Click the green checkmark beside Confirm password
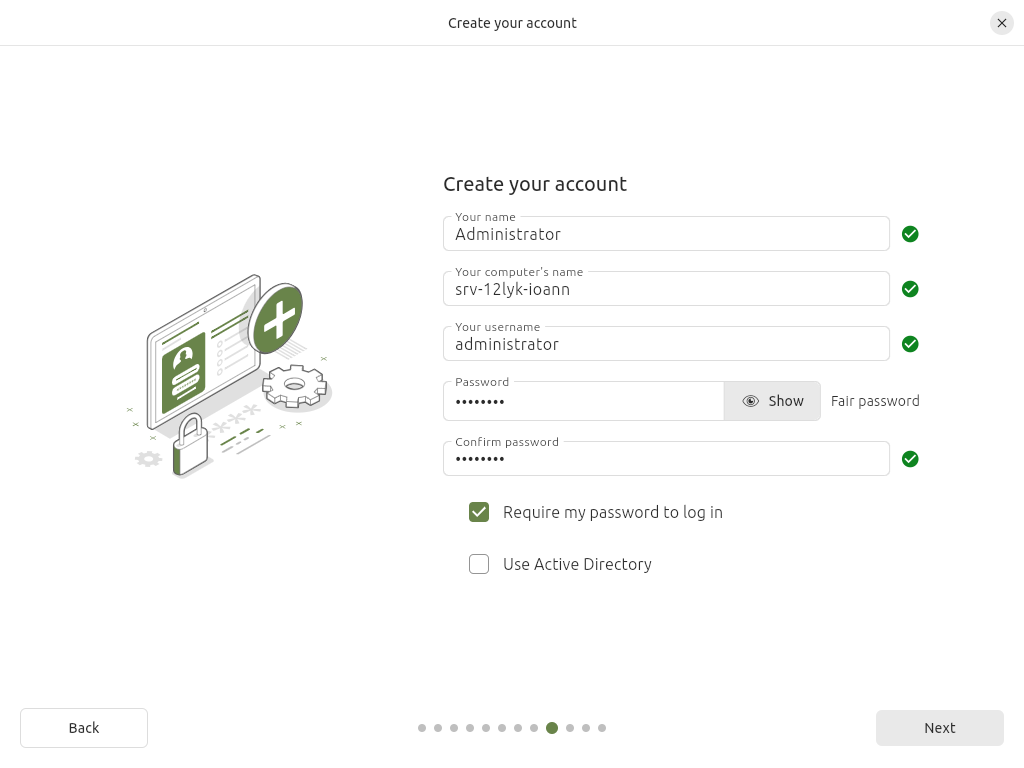This screenshot has height=768, width=1024. pyautogui.click(x=910, y=459)
